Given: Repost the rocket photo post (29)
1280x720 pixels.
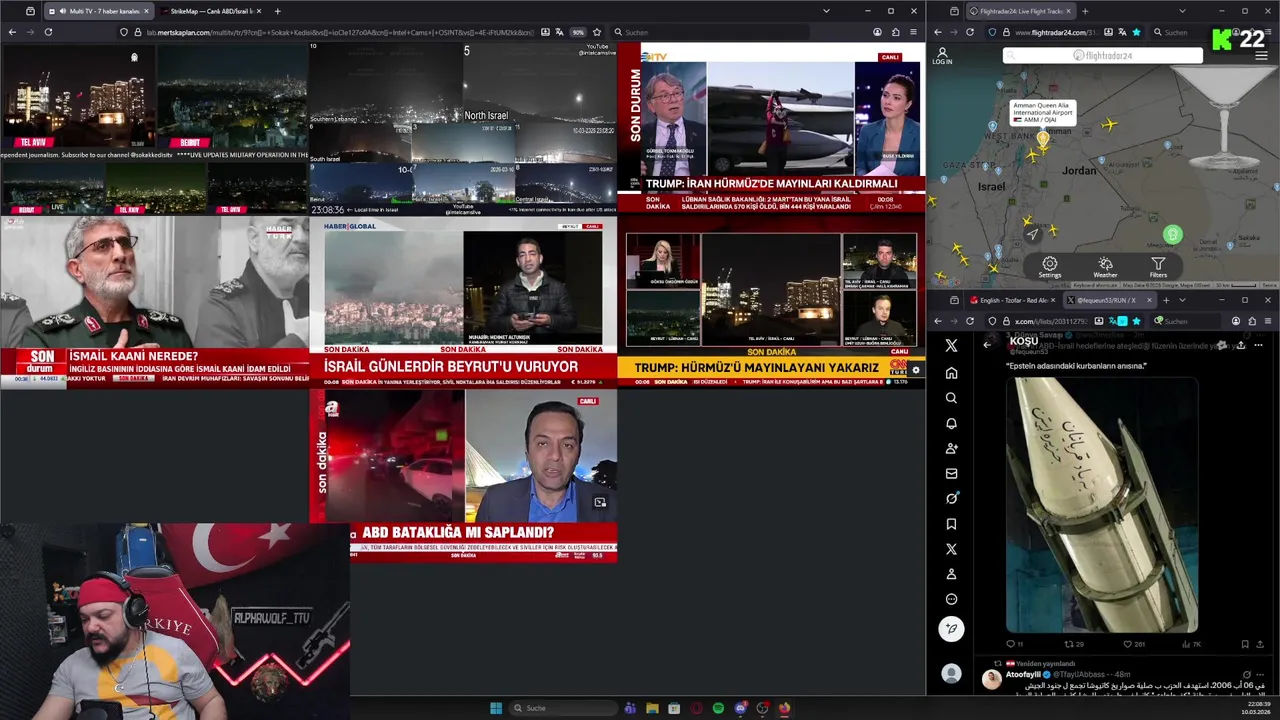Looking at the screenshot, I should click(1073, 644).
